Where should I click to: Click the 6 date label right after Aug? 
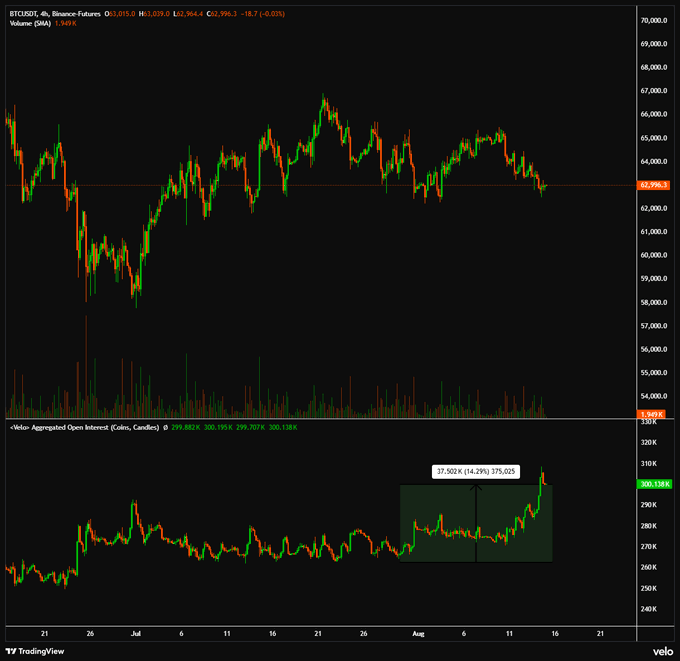[x=464, y=634]
